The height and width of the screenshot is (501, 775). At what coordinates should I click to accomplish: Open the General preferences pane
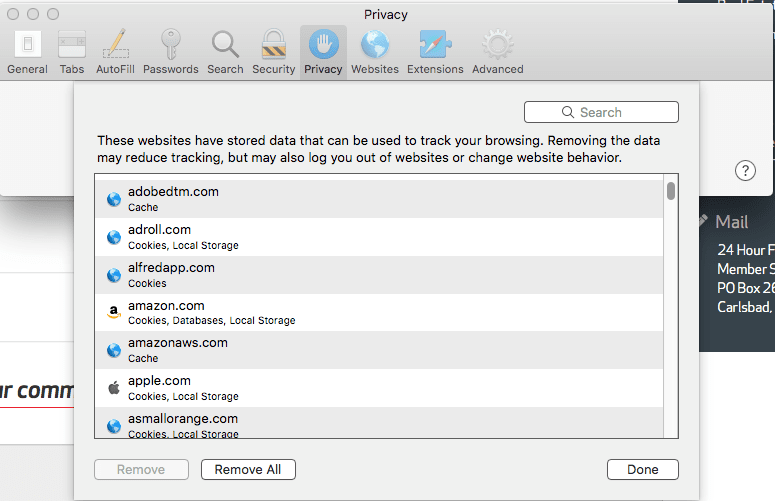[27, 52]
